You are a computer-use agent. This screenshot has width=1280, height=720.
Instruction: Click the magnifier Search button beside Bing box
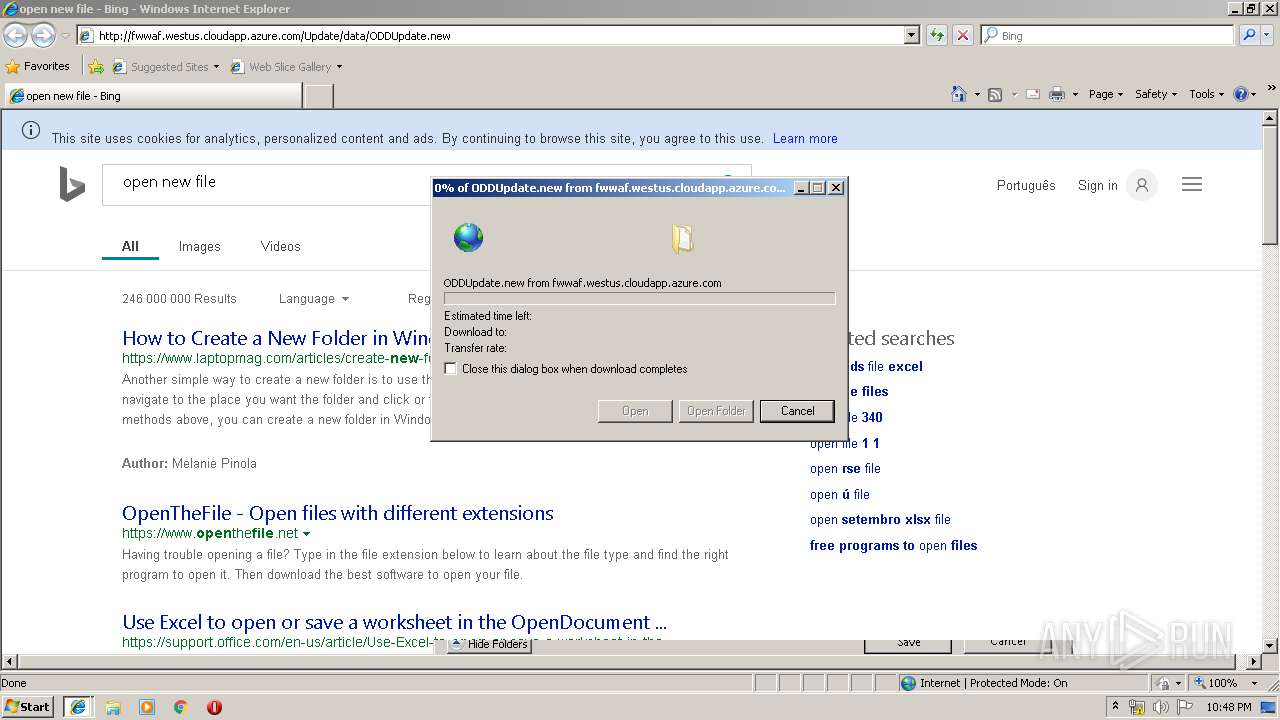(x=1249, y=35)
